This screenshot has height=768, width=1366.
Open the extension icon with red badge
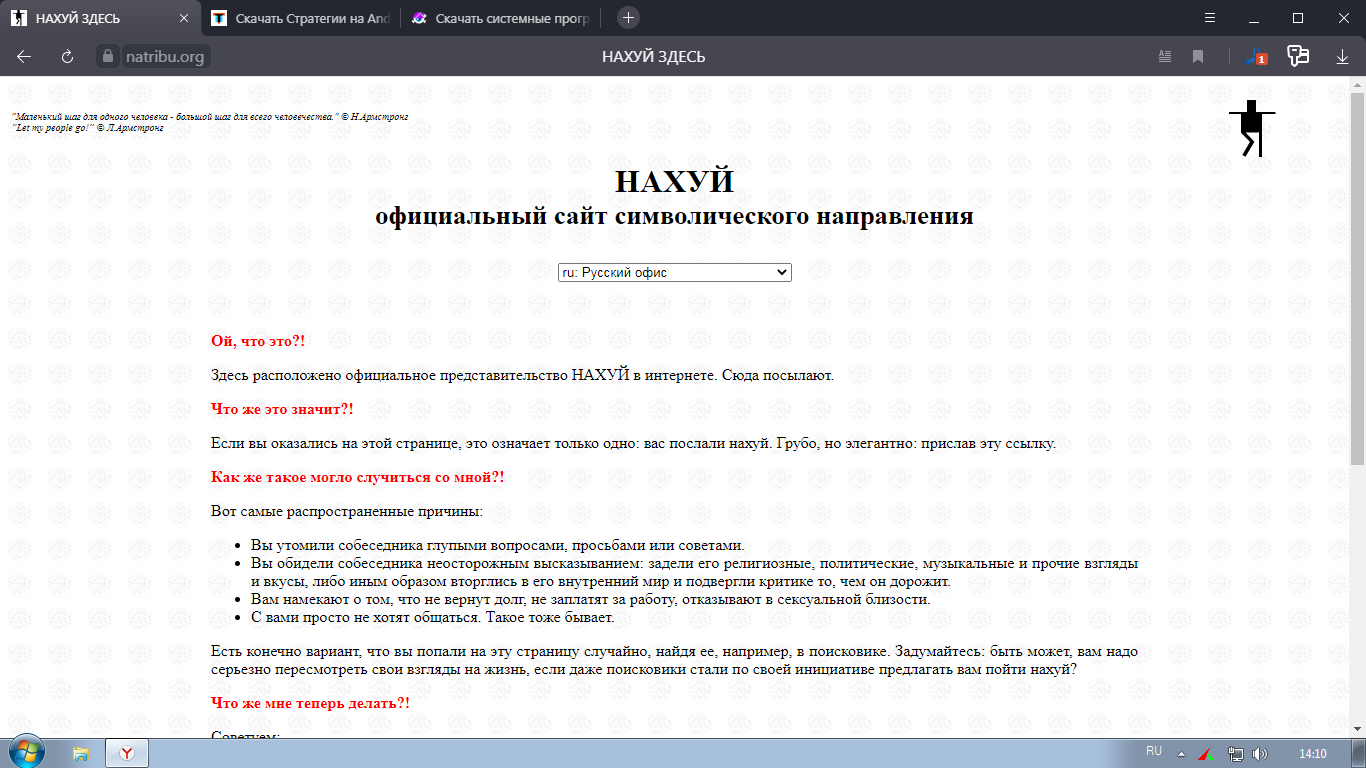coord(1255,57)
